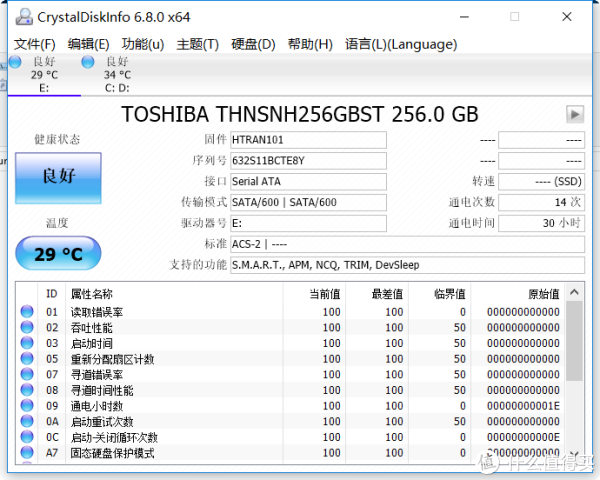Minimize the CrystalDiskInfo window
Viewport: 600px width, 480px height.
pos(464,17)
